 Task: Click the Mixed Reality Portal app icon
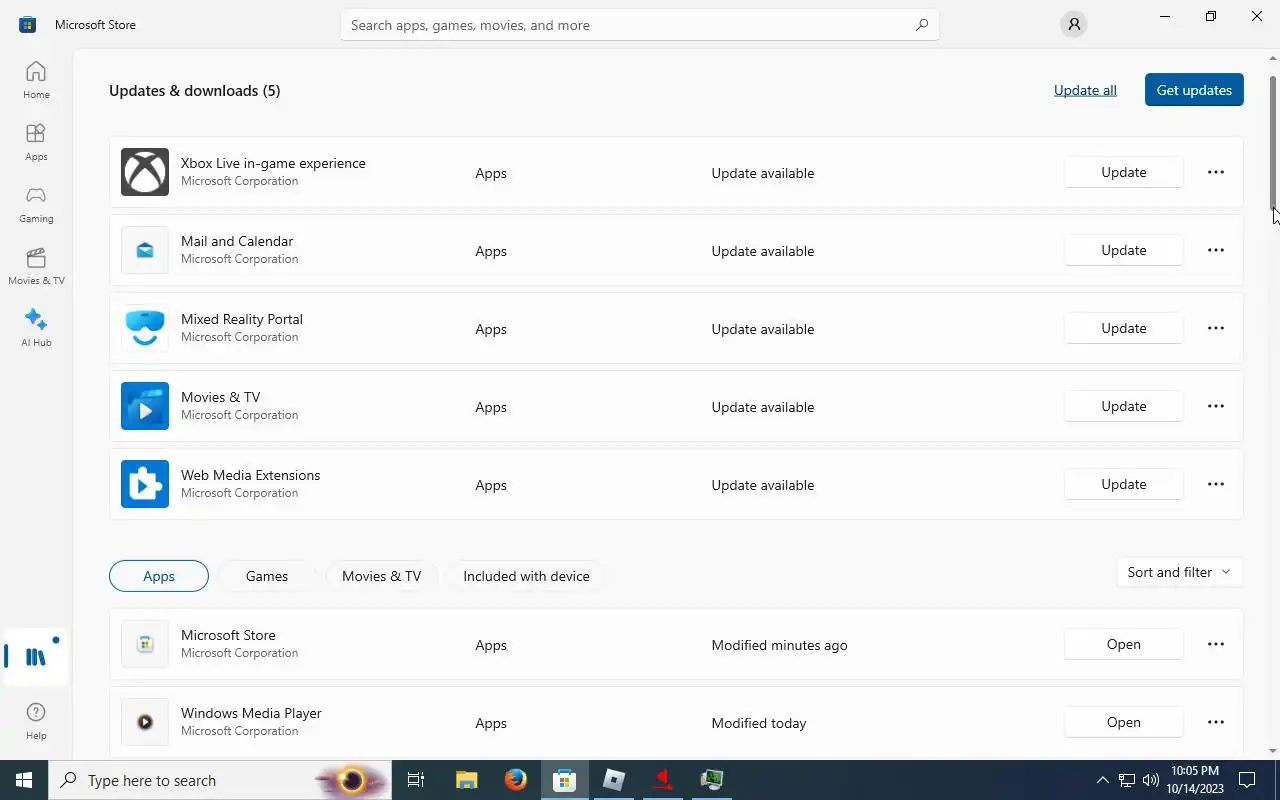(145, 328)
